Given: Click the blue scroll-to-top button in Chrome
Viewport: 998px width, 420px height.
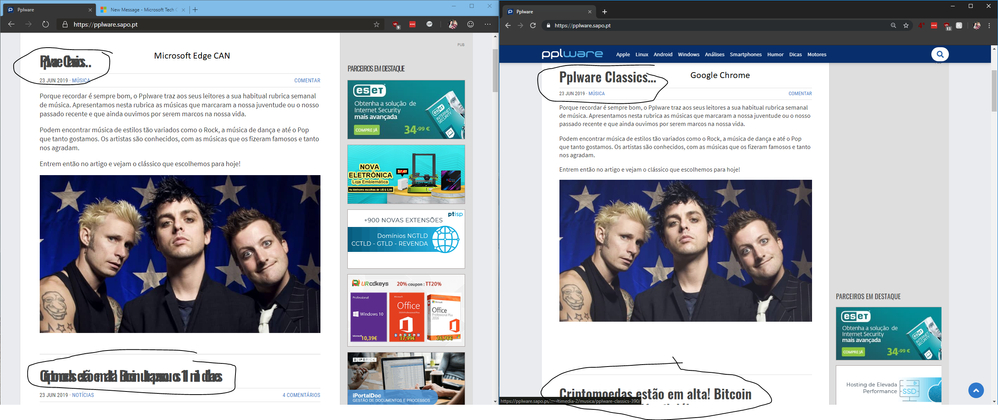Looking at the screenshot, I should point(976,391).
